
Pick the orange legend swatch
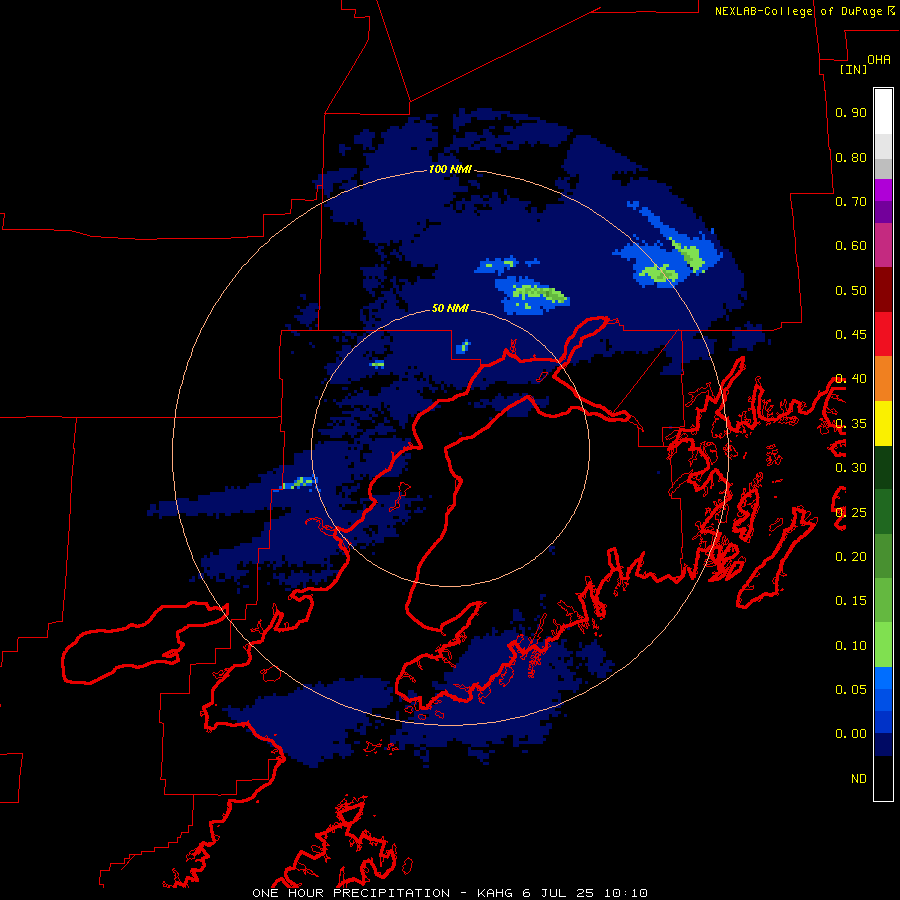(883, 379)
